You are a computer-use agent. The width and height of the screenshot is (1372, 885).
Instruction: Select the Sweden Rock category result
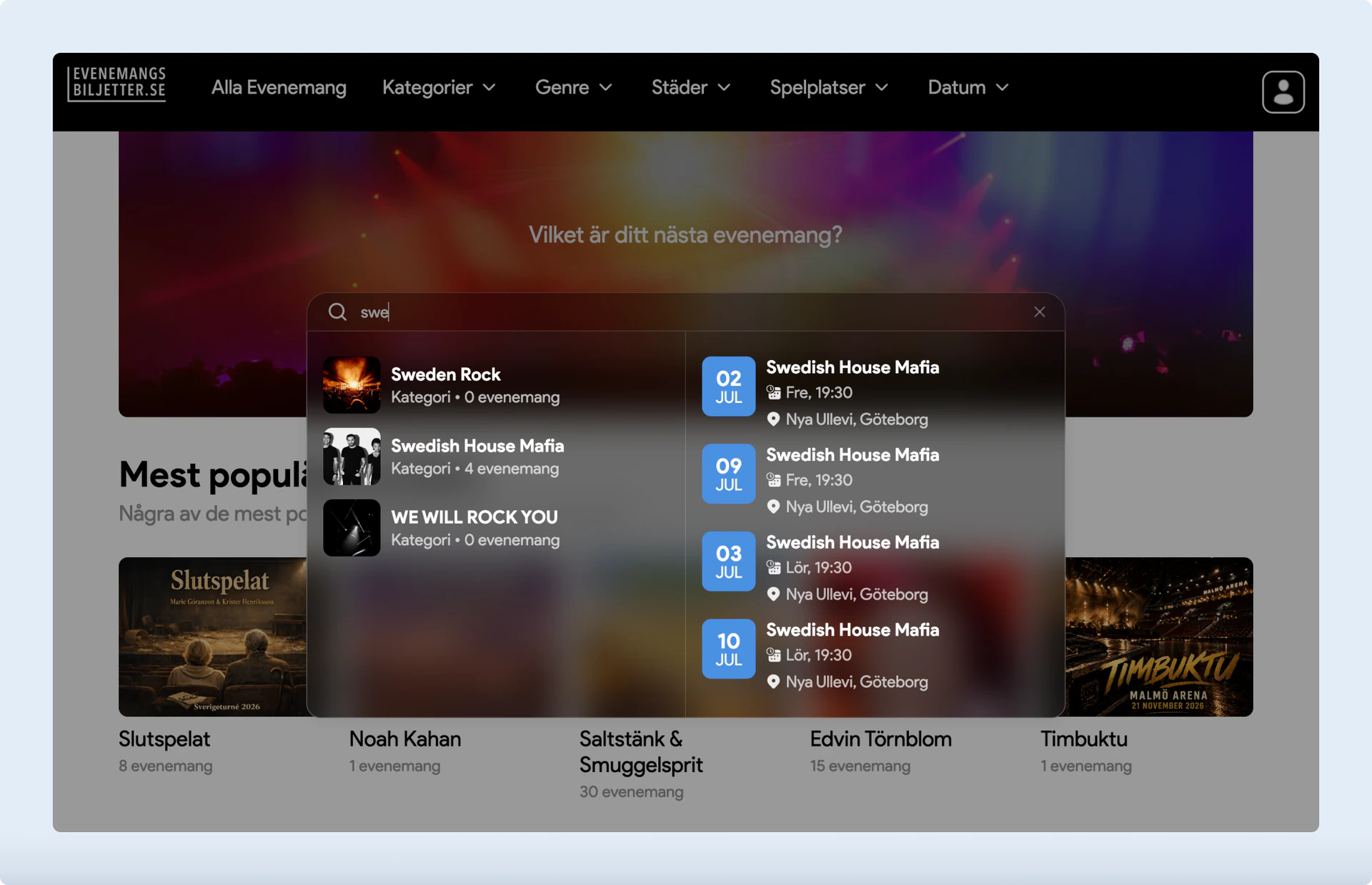click(496, 385)
